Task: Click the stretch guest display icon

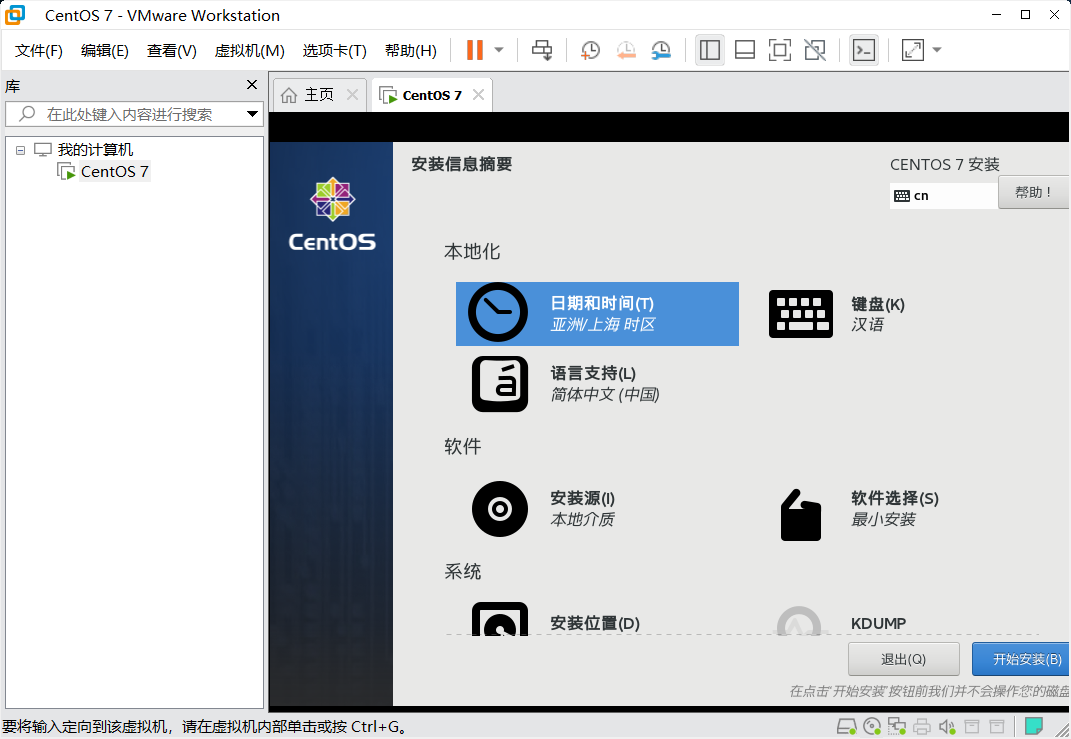Action: click(913, 50)
